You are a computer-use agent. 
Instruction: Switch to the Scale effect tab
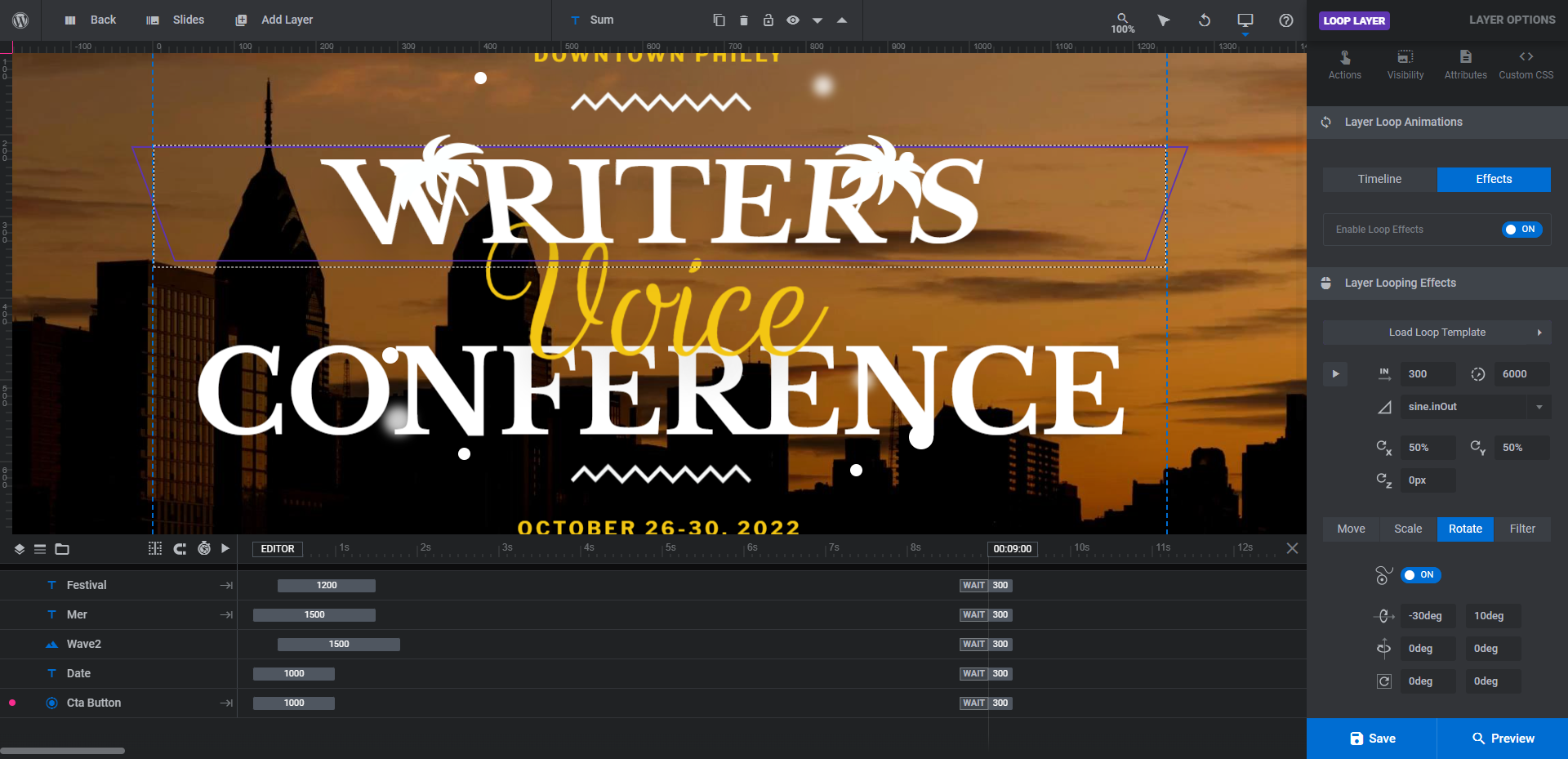(1408, 529)
